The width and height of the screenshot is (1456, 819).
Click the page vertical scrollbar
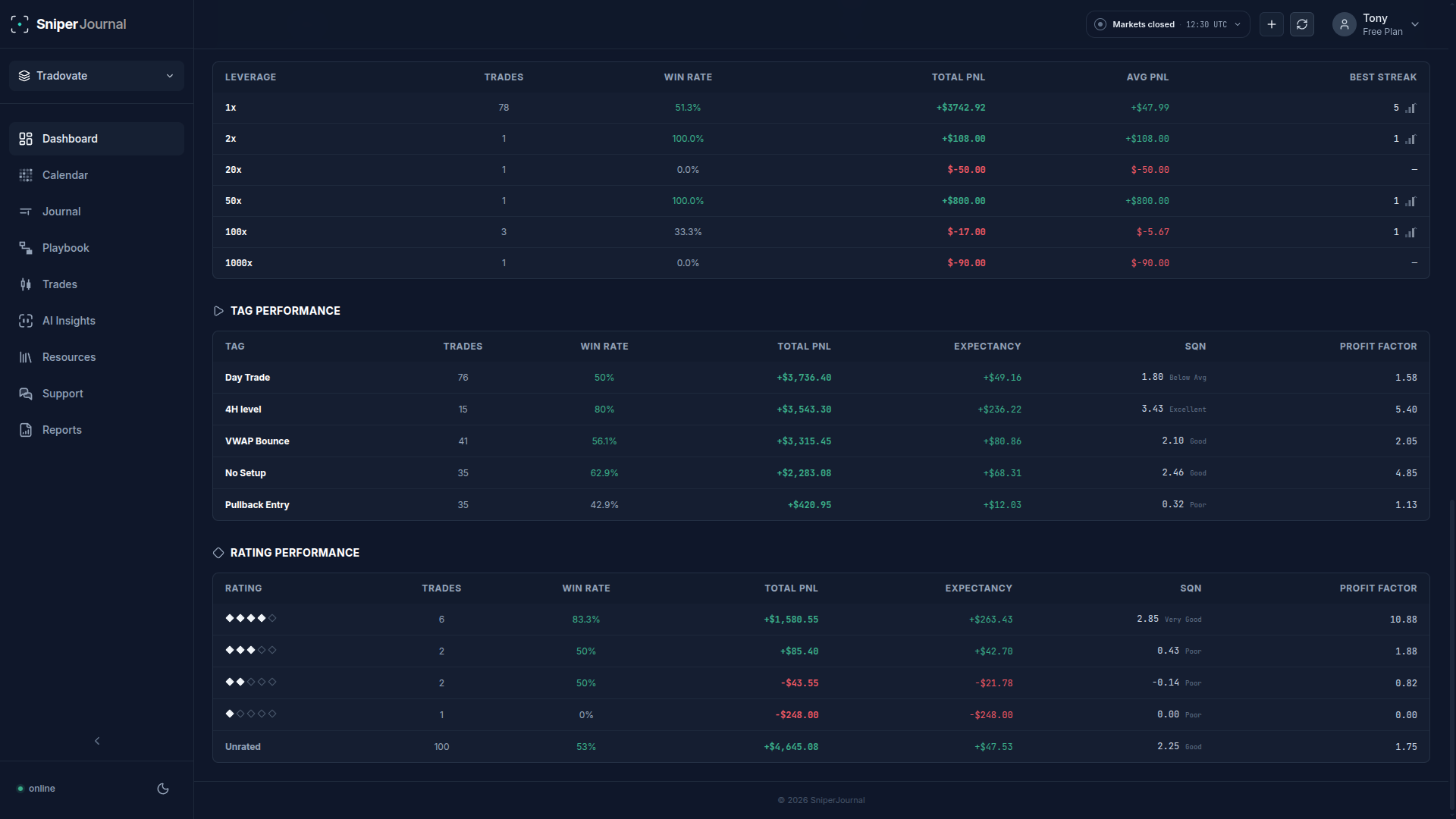click(x=1451, y=654)
